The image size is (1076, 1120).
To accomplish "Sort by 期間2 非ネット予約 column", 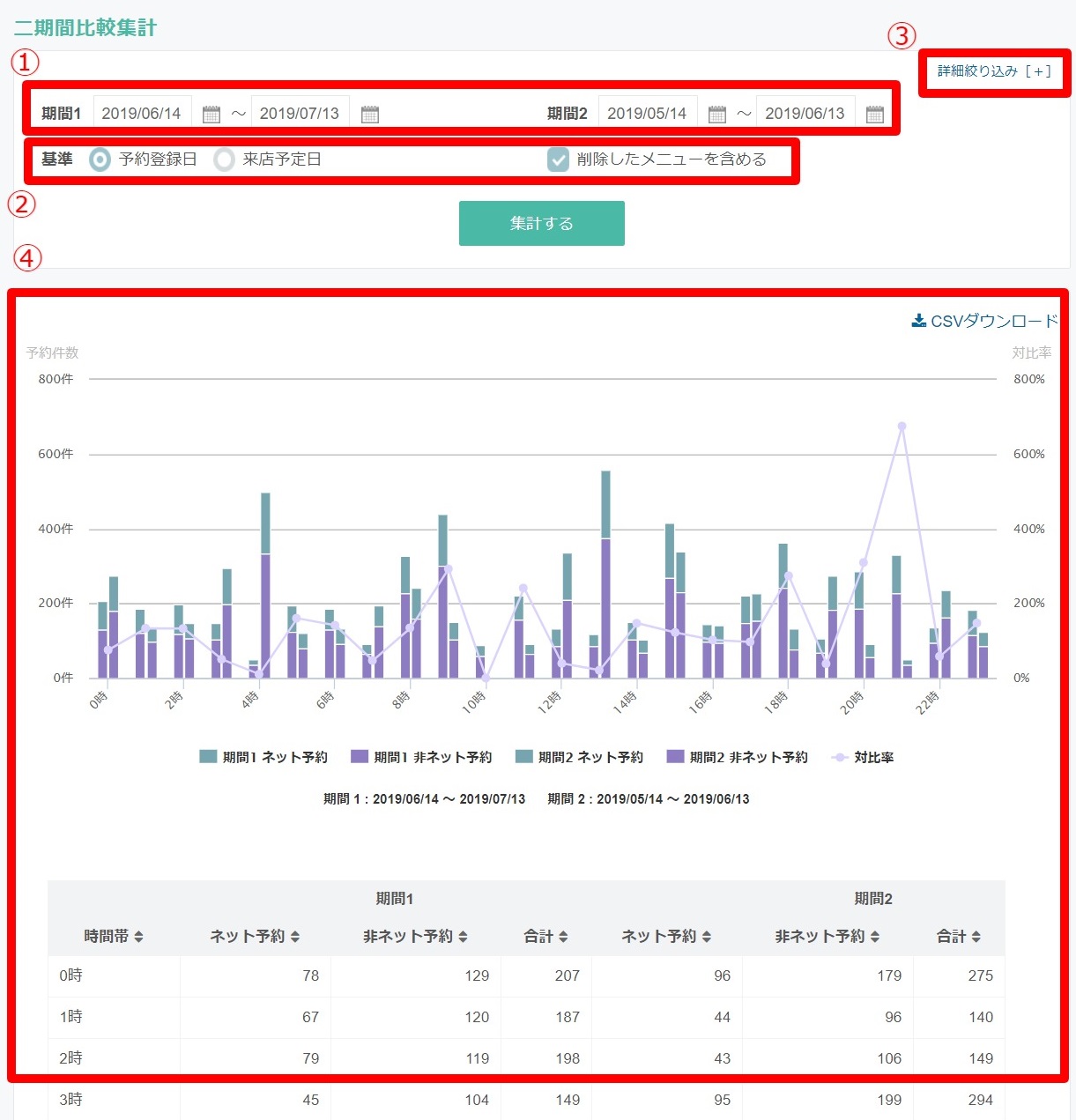I will (x=827, y=937).
